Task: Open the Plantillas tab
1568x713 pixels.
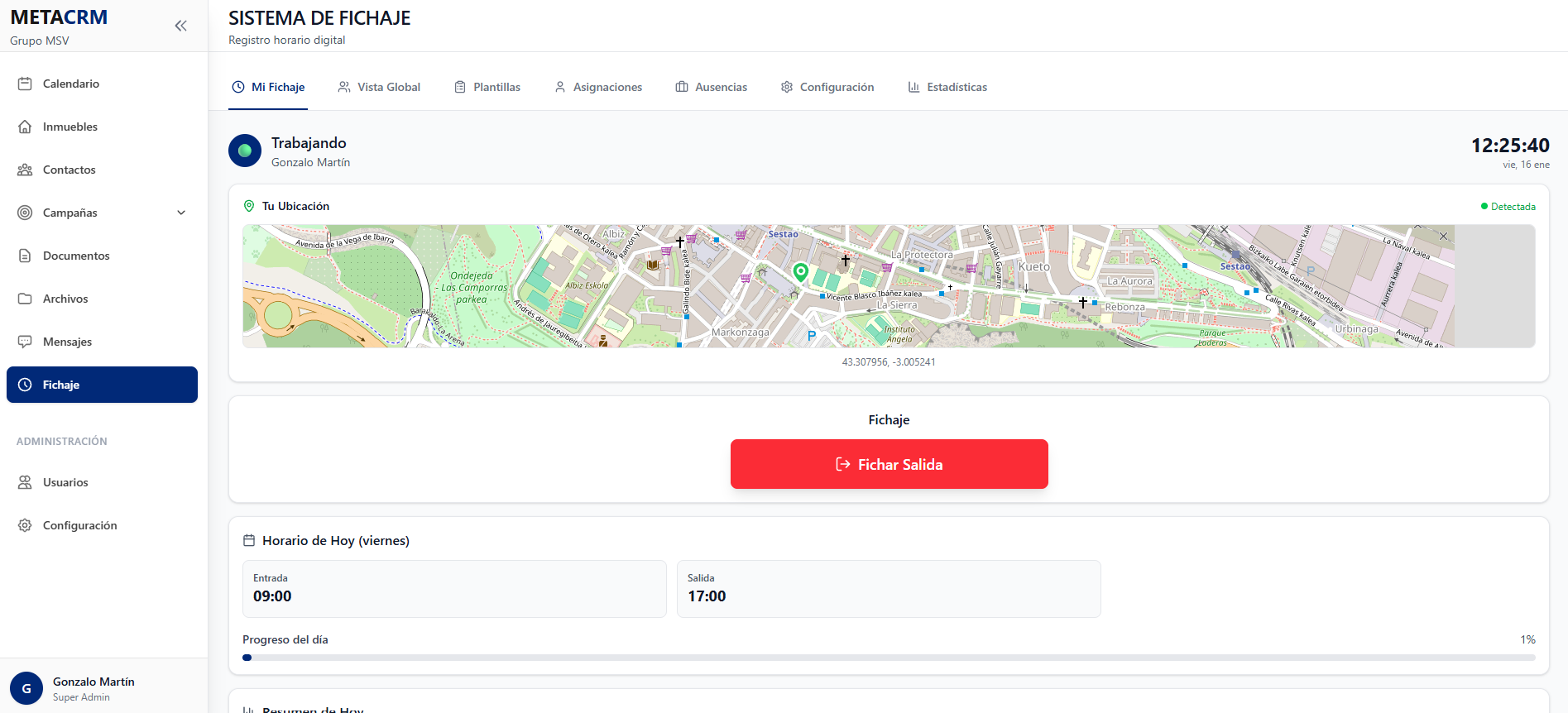Action: click(487, 87)
